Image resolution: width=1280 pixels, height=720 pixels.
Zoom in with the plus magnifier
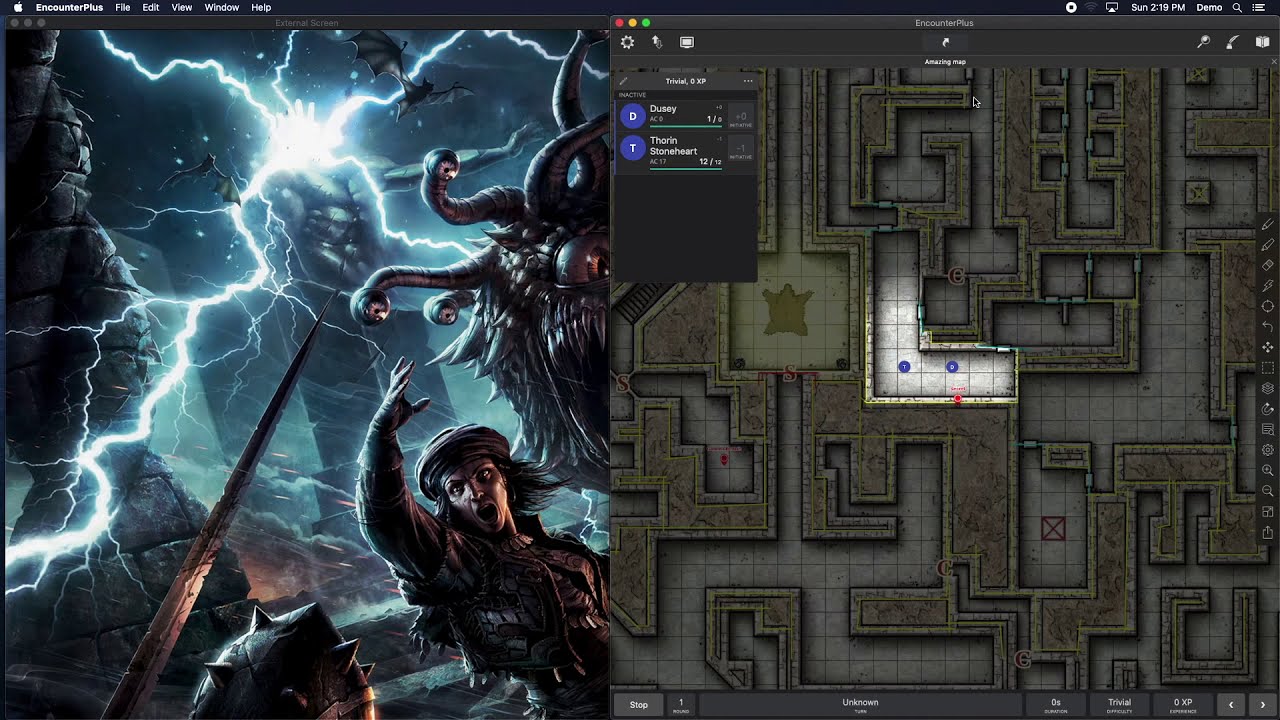(x=1268, y=470)
